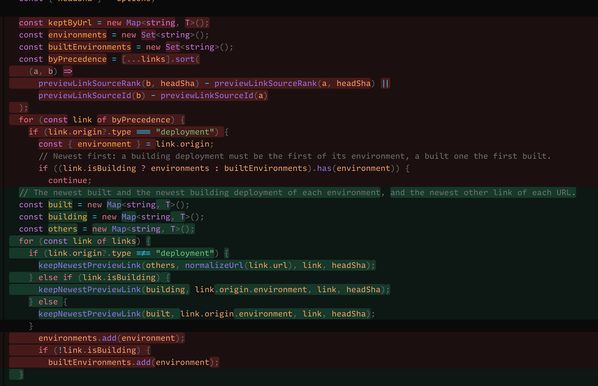The image size is (598, 386).
Task: Click the keepNewestPreviewLink(building, ...) call line
Action: click(214, 290)
